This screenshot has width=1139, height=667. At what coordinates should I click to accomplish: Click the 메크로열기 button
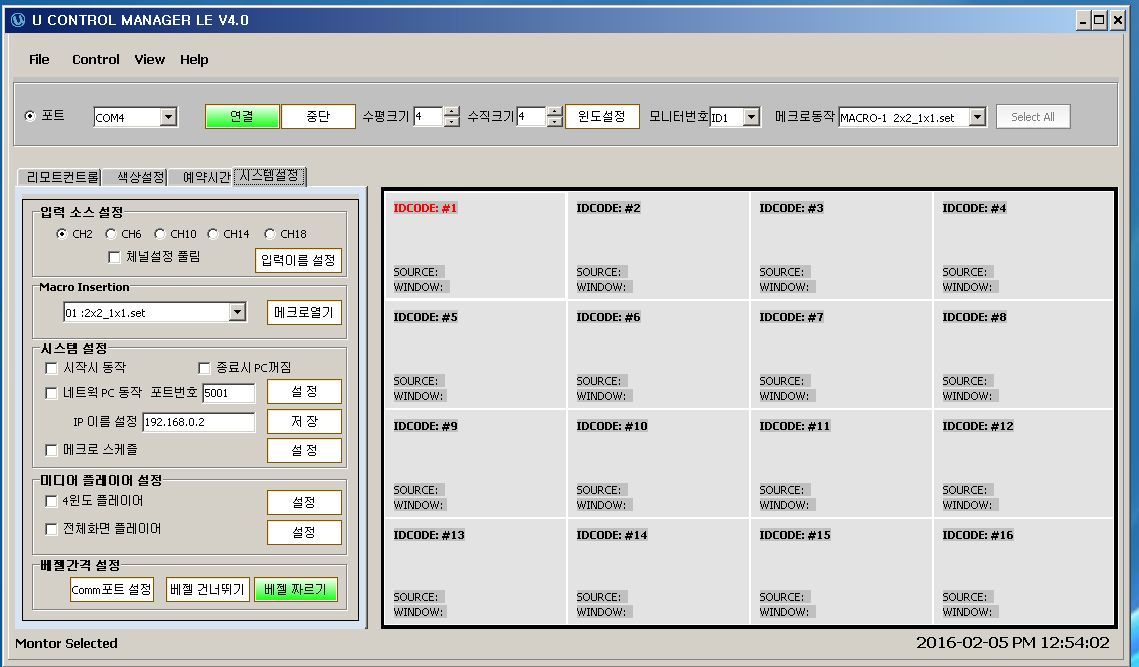[304, 312]
